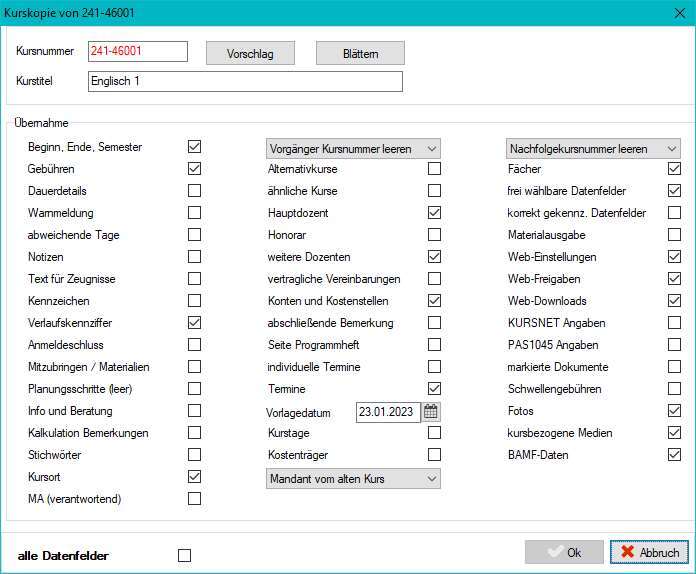Click the Vorschlag button
696x574 pixels.
coord(250,53)
